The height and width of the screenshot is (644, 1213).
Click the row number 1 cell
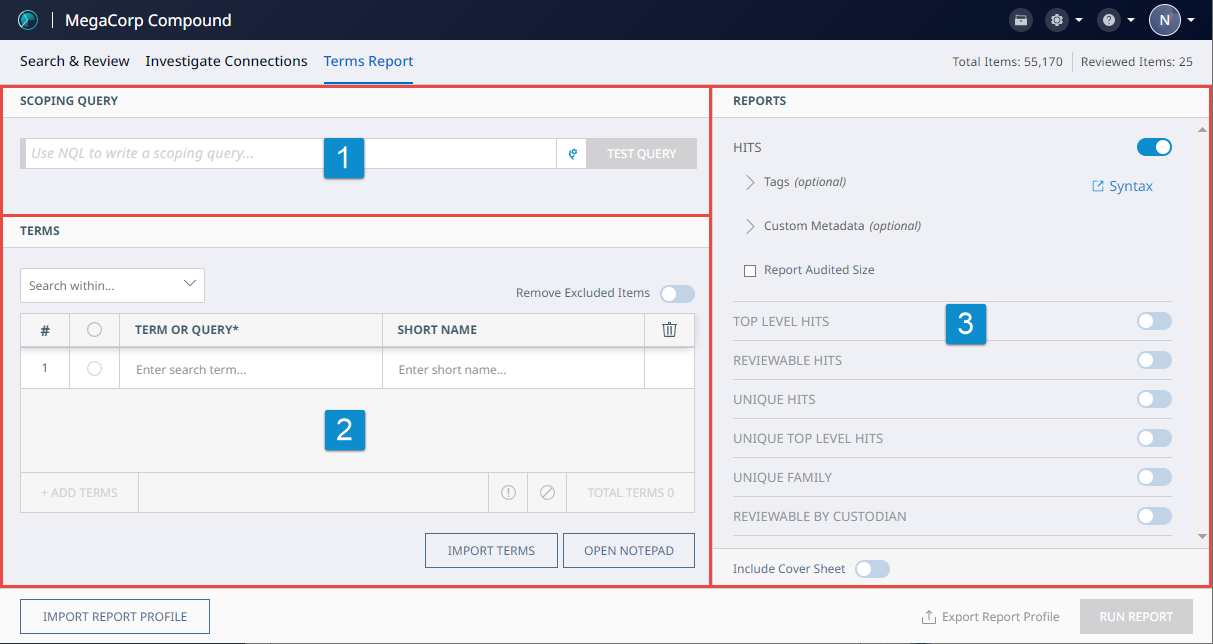point(45,369)
